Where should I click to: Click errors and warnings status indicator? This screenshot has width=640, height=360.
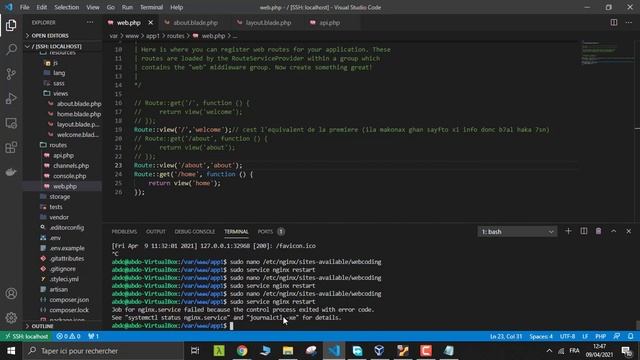68,336
